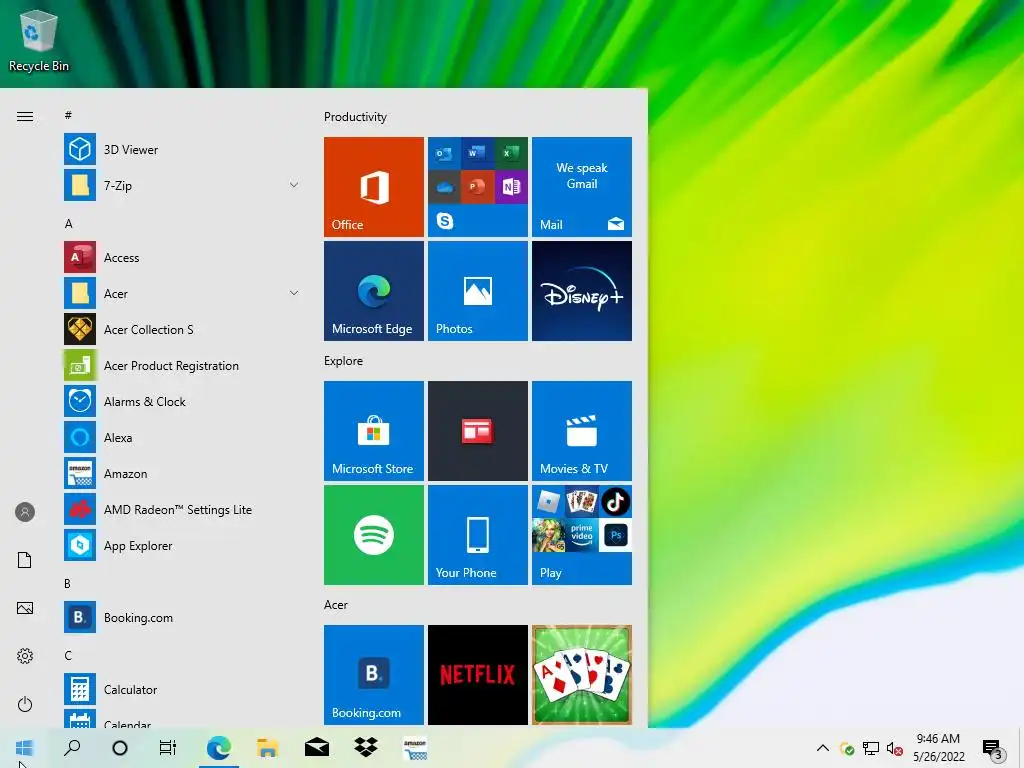Click the Windows Start button

[x=24, y=748]
